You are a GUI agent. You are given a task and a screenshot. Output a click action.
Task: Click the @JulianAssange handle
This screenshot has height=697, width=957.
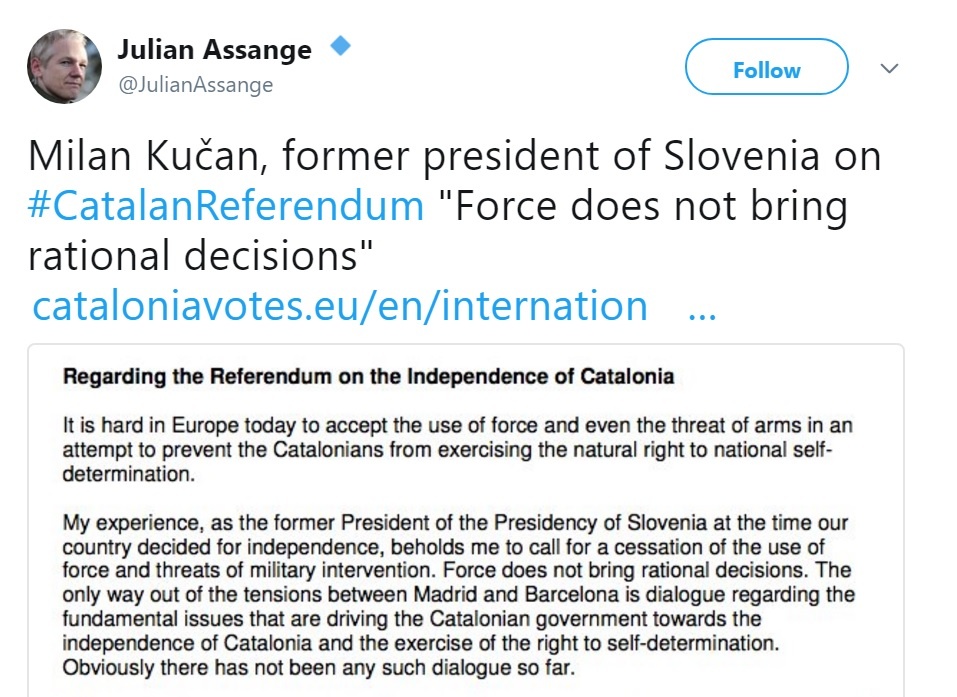[195, 85]
